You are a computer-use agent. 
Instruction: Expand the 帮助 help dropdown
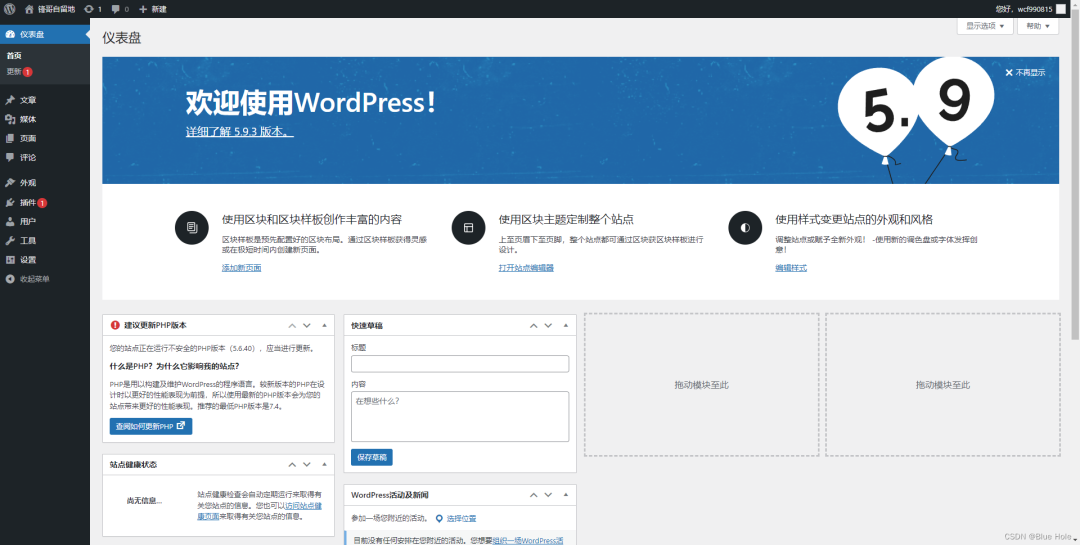1037,26
